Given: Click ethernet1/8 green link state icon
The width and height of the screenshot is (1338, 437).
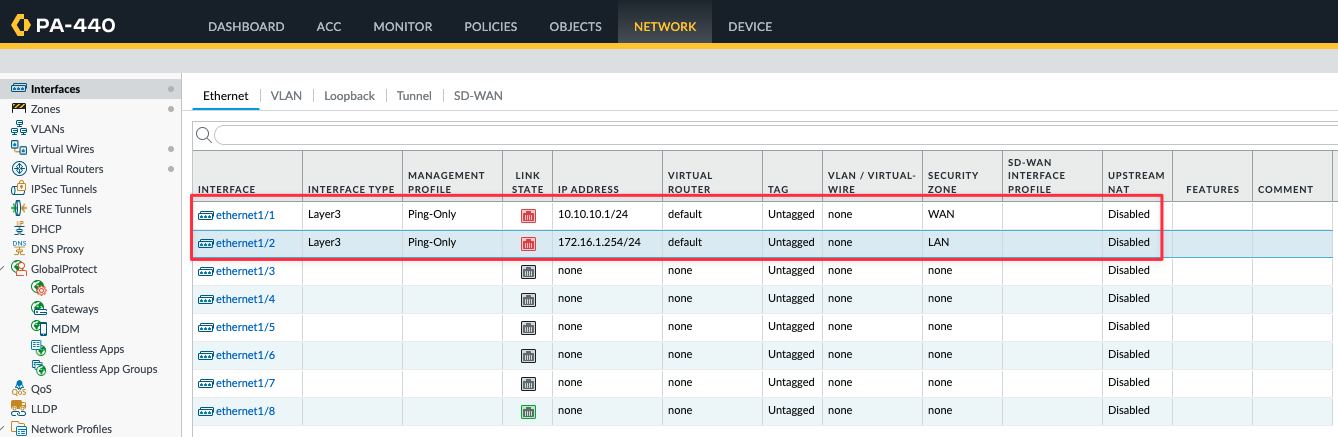Looking at the screenshot, I should pyautogui.click(x=528, y=411).
